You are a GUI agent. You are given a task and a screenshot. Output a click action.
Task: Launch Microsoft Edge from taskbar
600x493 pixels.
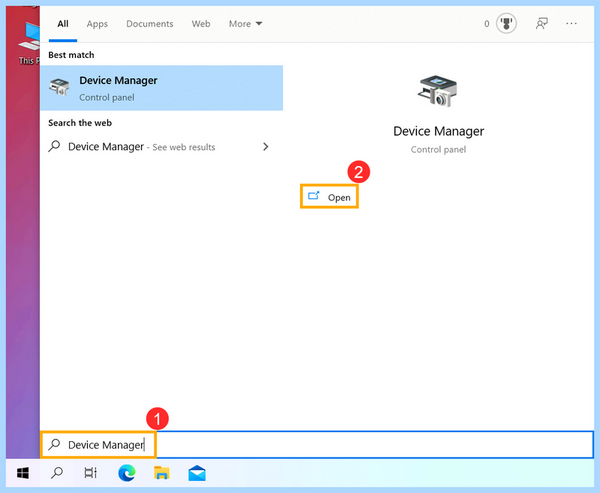[x=127, y=473]
